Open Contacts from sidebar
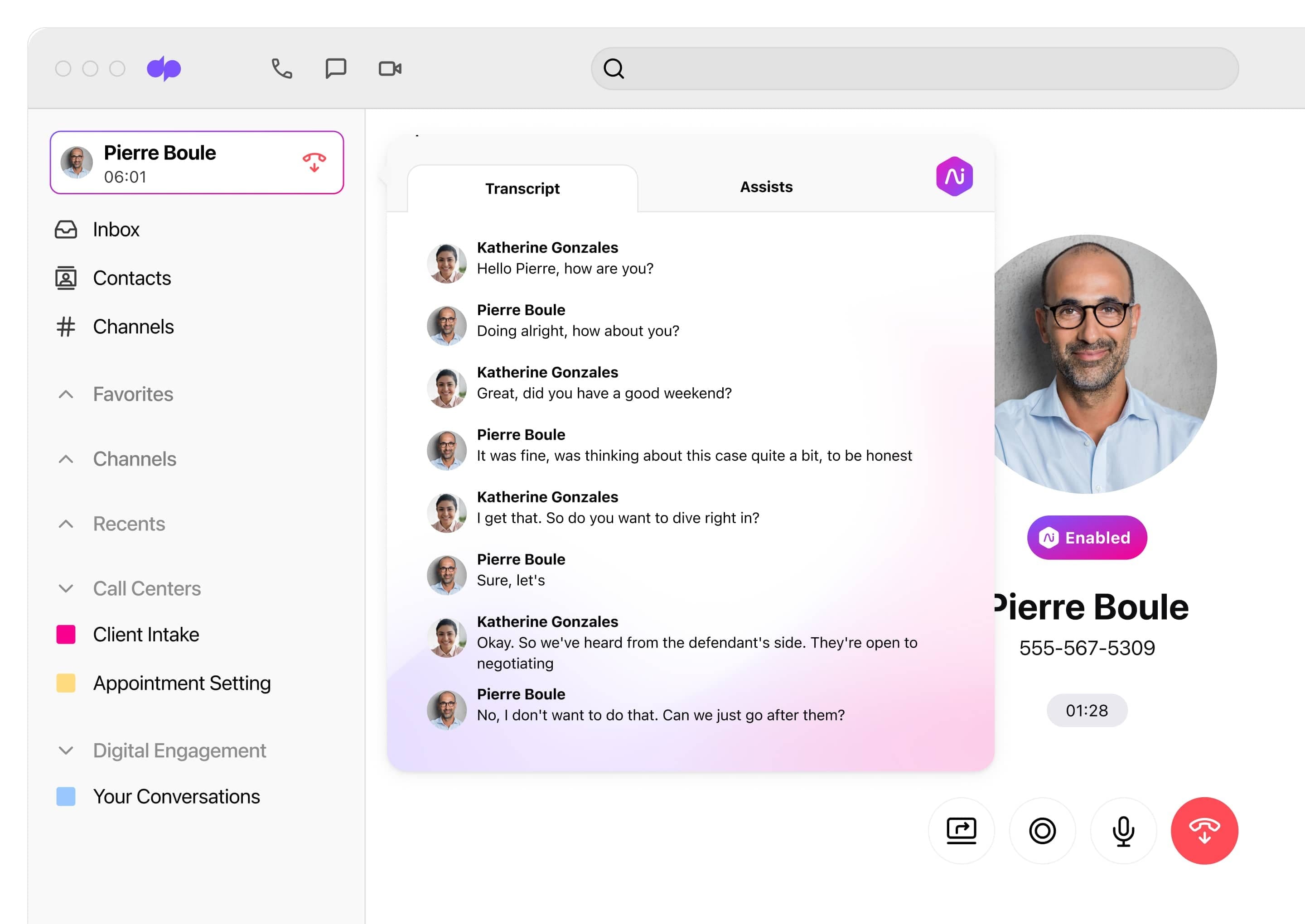The height and width of the screenshot is (924, 1305). (x=131, y=277)
